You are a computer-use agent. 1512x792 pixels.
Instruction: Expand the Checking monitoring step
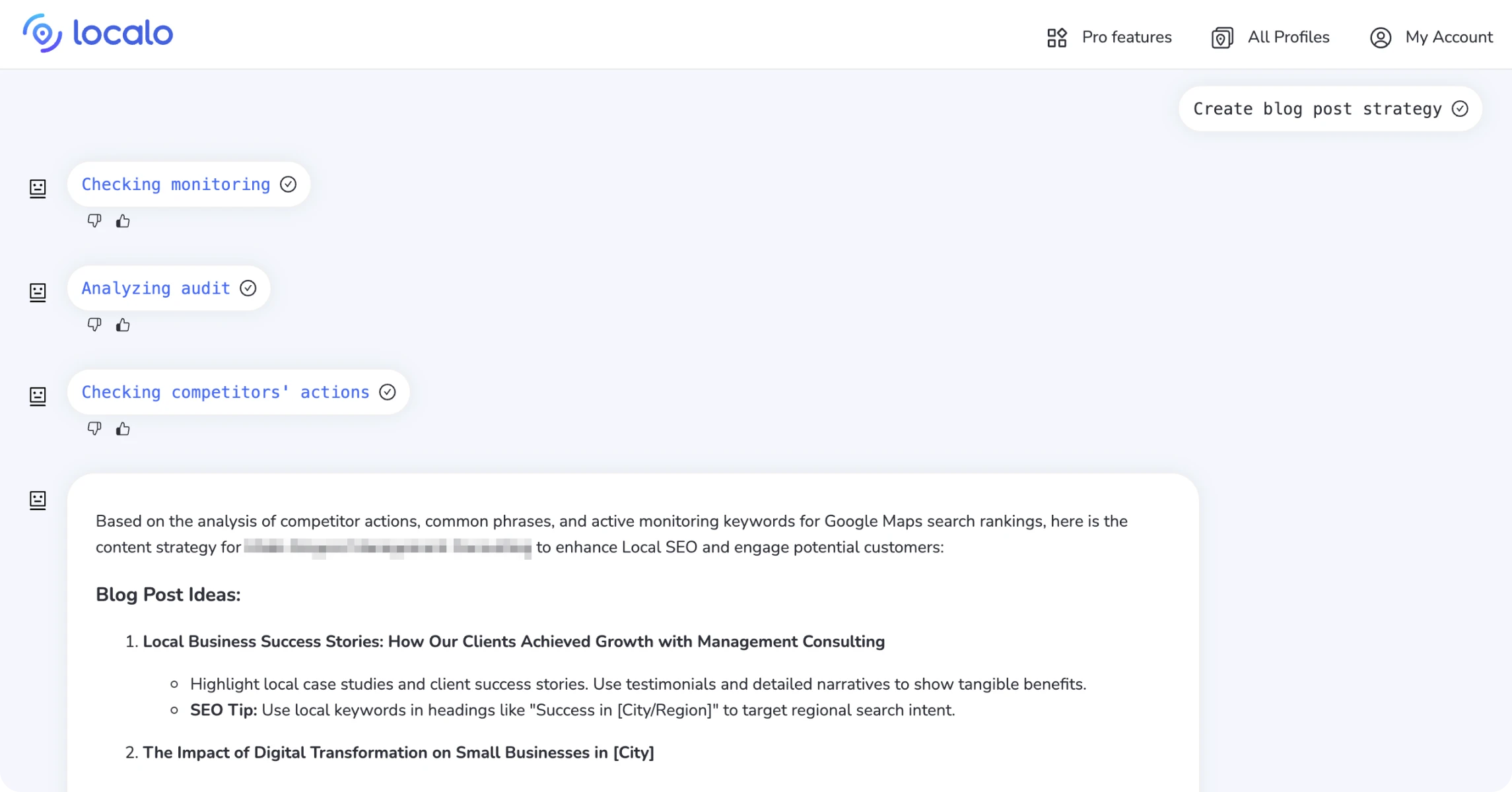coord(176,184)
